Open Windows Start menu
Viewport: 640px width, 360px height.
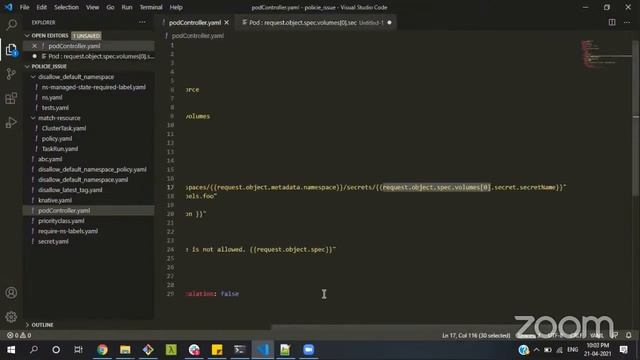11,350
